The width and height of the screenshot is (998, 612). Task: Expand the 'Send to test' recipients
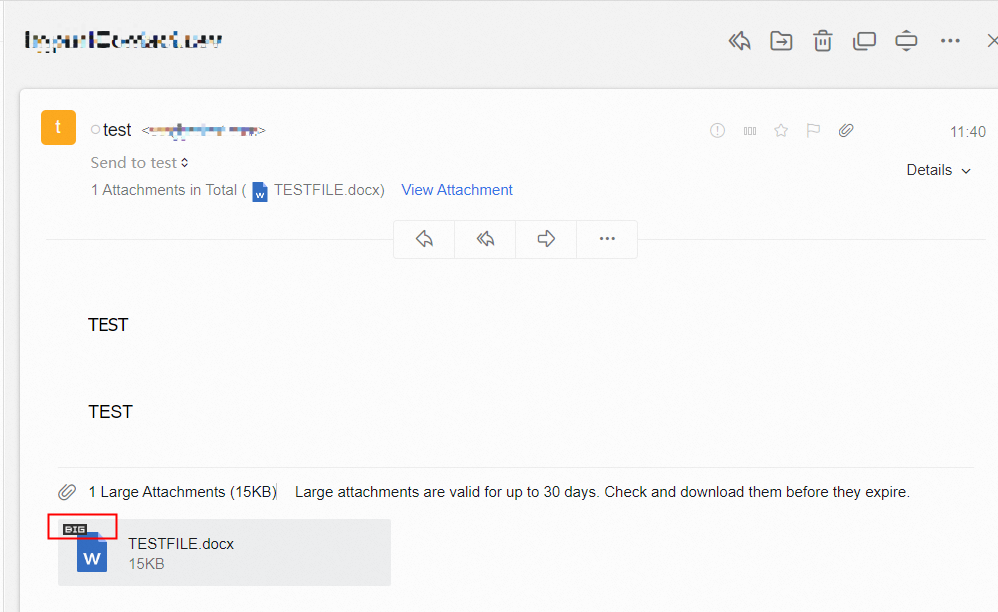(139, 163)
